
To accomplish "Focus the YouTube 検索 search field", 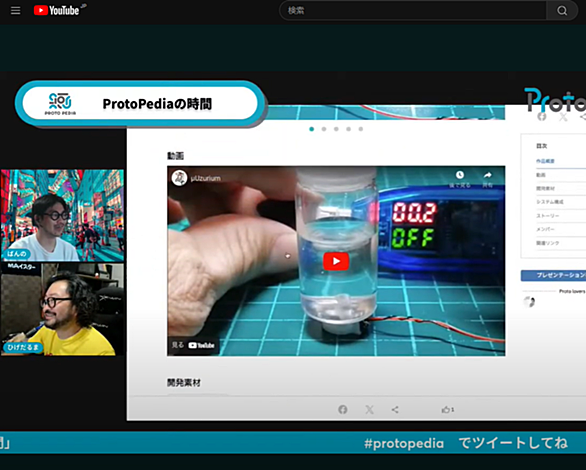I will point(413,10).
